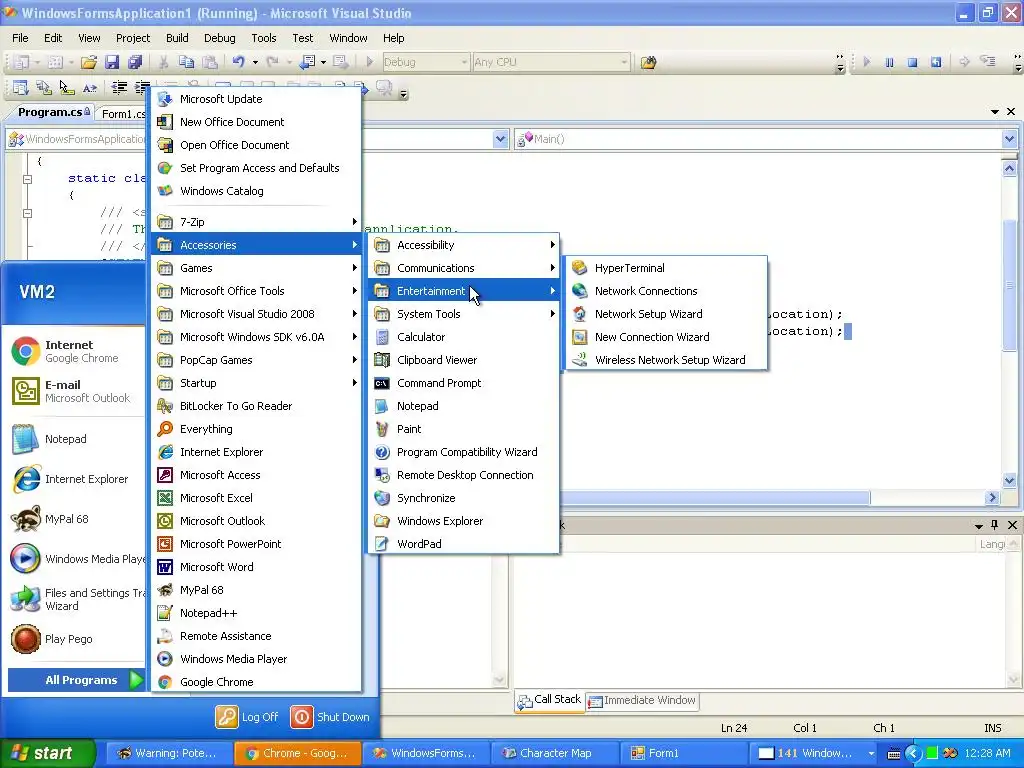Launch WordPad

point(464,543)
